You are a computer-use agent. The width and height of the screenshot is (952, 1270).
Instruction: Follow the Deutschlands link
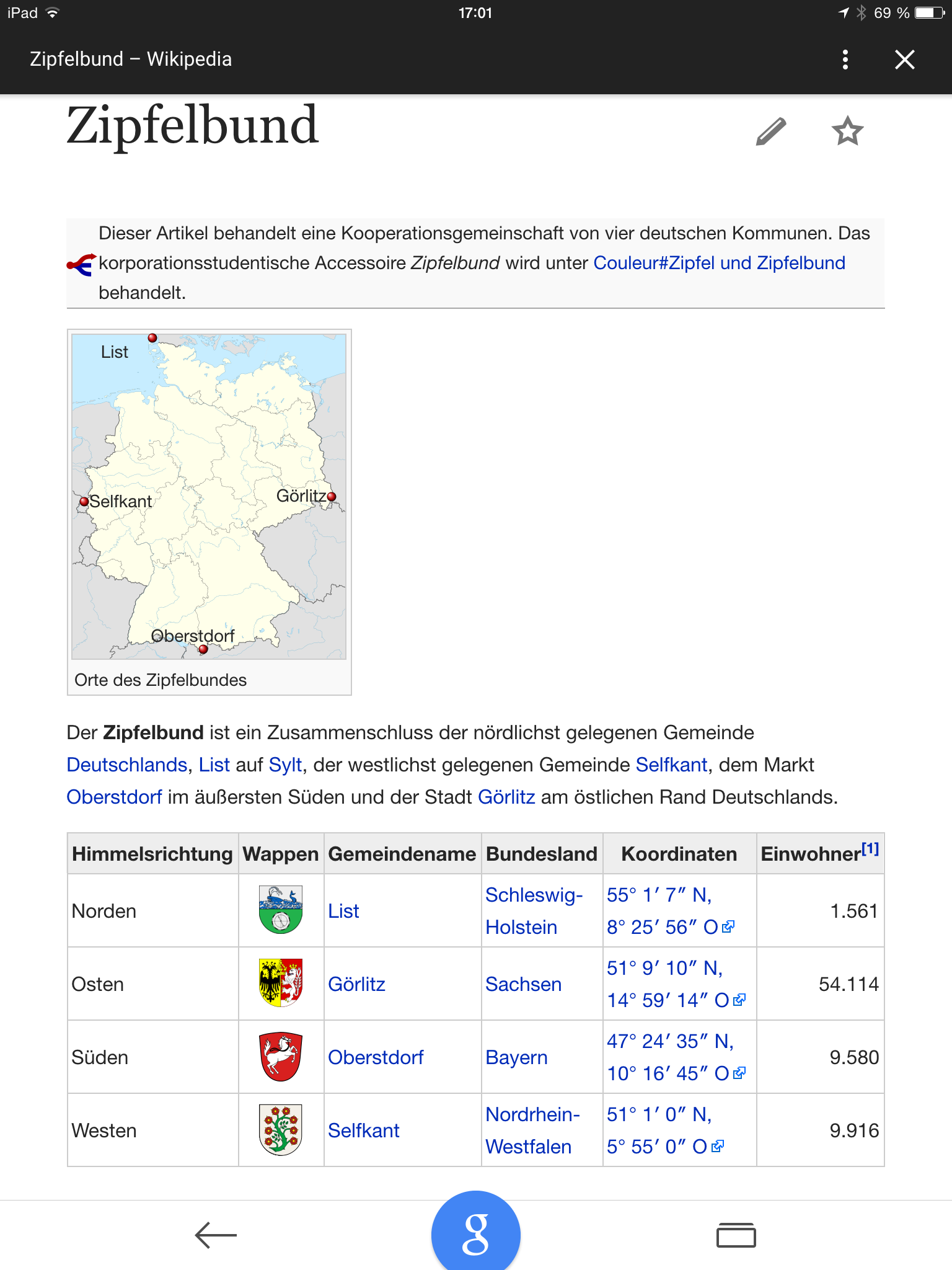coord(127,765)
